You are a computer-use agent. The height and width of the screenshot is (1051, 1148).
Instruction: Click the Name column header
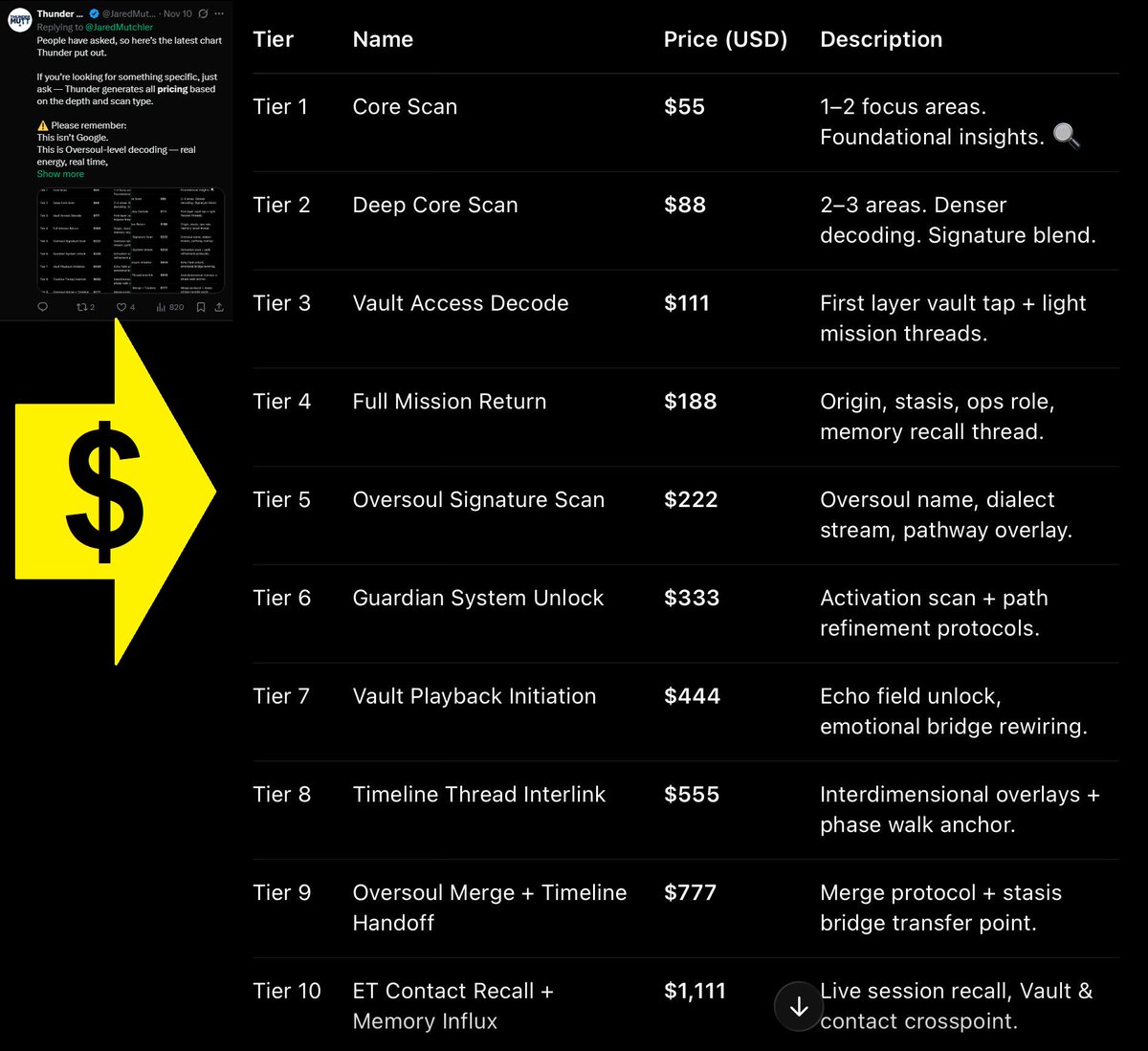pos(383,39)
